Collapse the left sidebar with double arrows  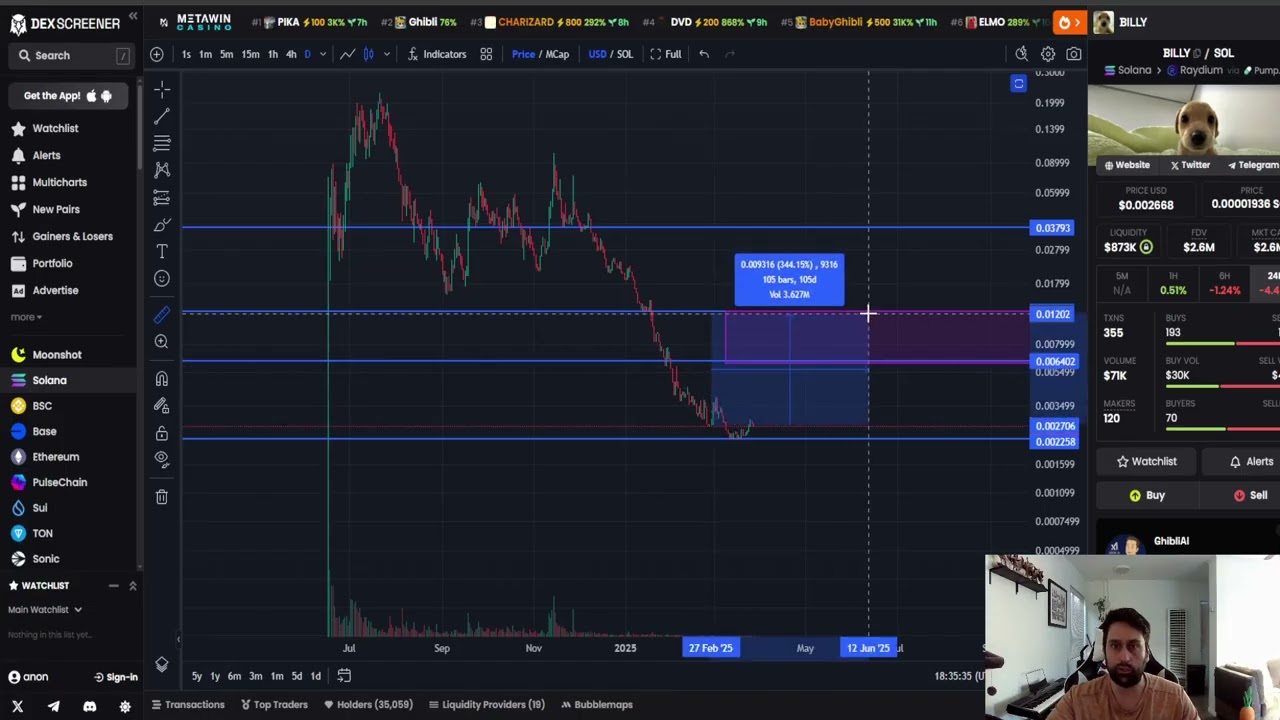(x=132, y=17)
